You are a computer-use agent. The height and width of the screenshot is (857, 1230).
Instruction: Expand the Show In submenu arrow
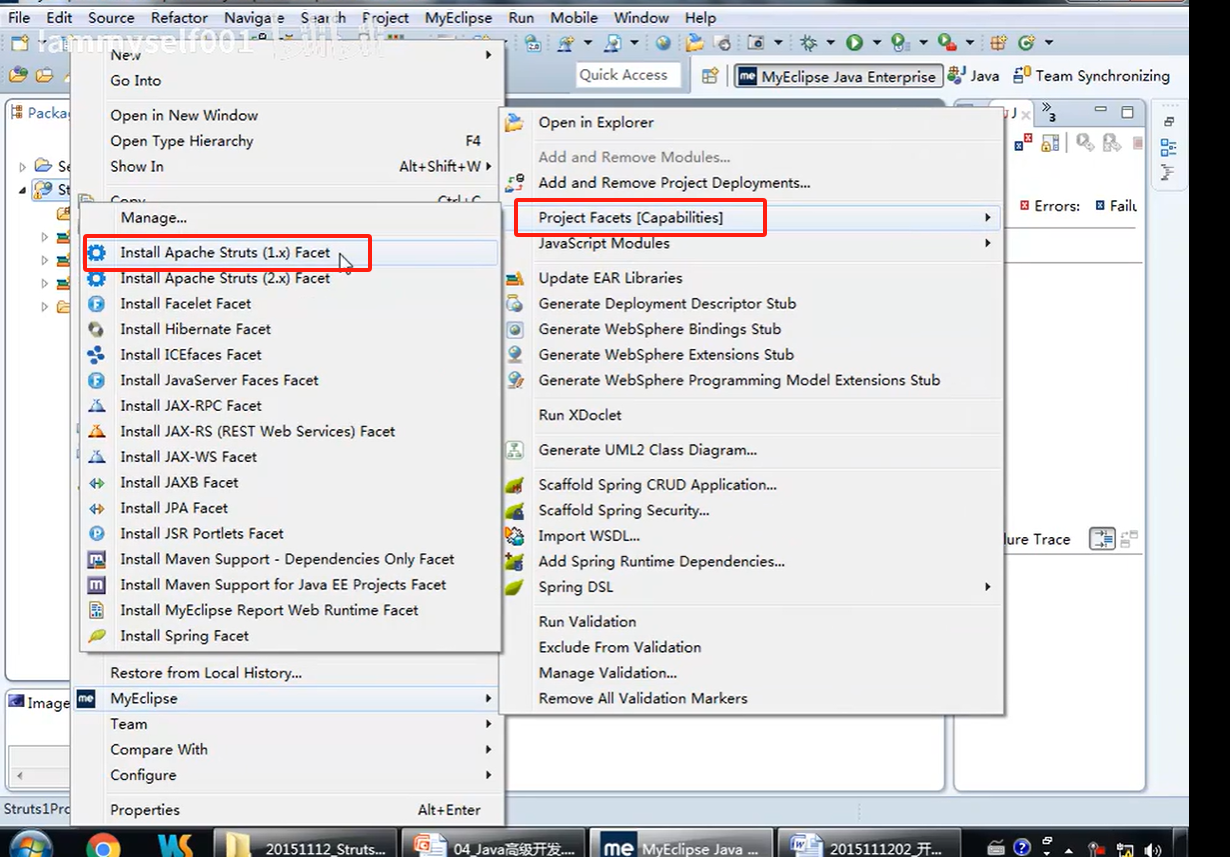[x=489, y=167]
